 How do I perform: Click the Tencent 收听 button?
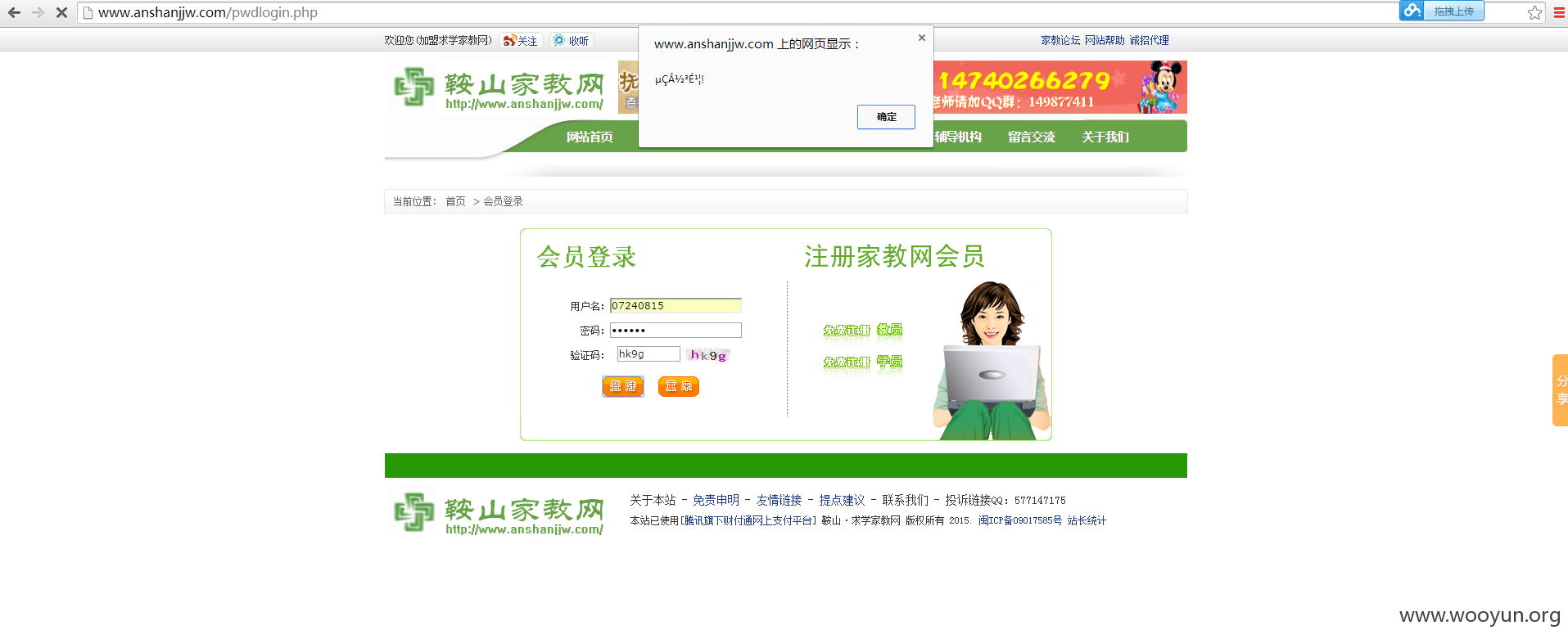coord(572,40)
